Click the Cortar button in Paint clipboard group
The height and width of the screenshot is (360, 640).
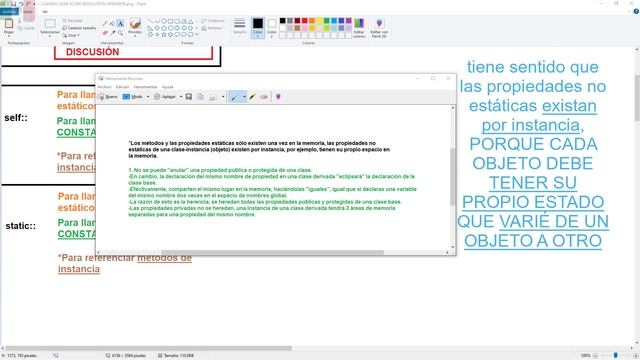click(26, 20)
